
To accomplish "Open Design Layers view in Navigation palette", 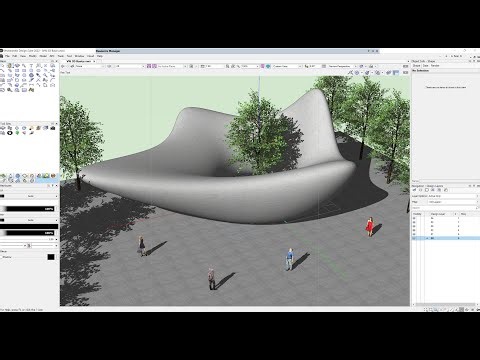I will (421, 190).
